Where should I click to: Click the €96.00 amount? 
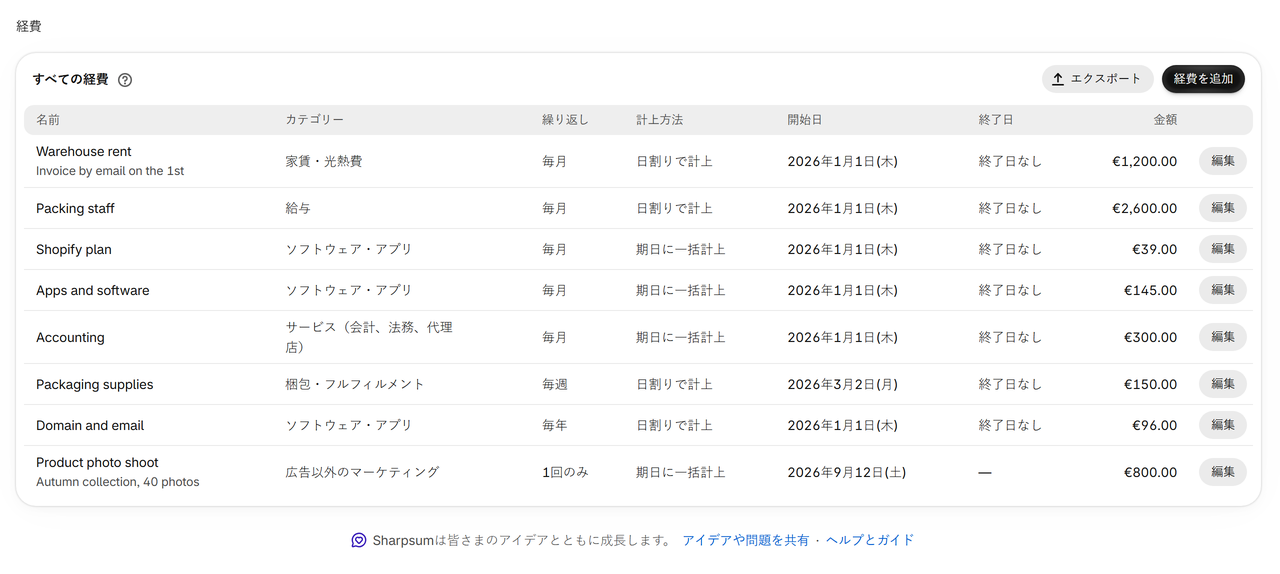(1154, 425)
